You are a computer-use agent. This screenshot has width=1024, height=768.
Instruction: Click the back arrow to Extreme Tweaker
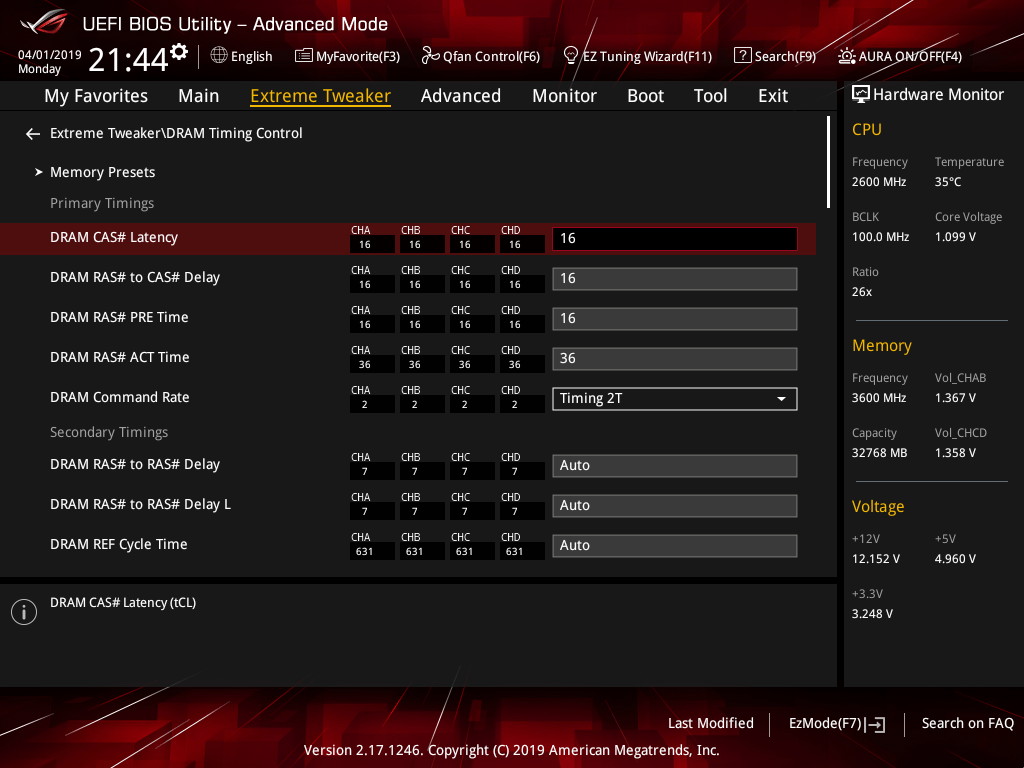tap(33, 134)
